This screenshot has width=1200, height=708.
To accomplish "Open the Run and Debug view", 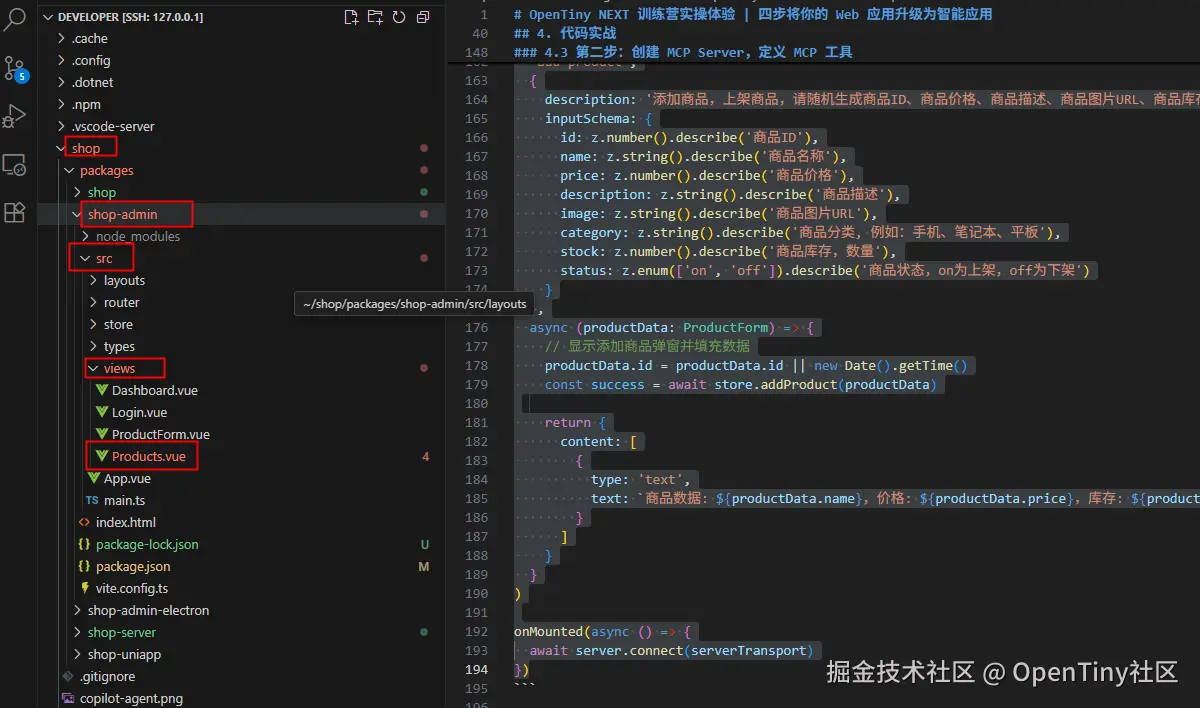I will pyautogui.click(x=14, y=117).
